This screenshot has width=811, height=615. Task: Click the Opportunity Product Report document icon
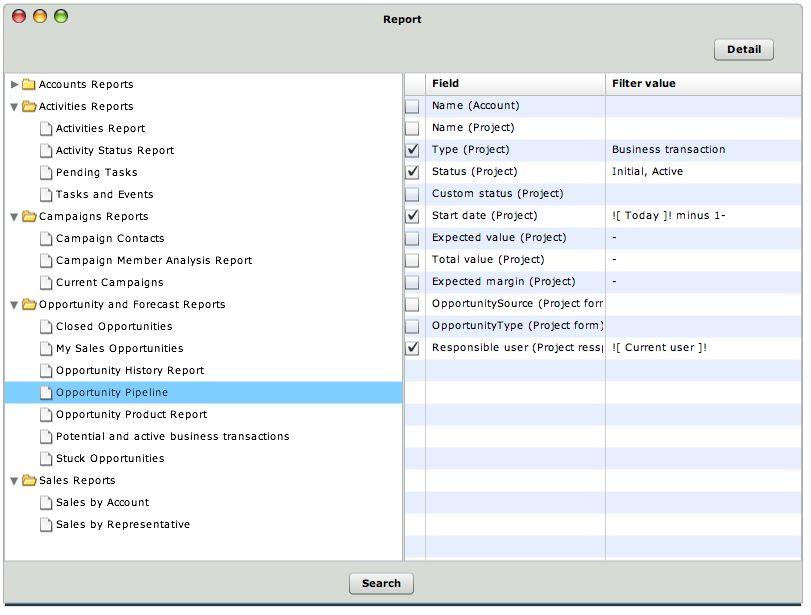(46, 414)
